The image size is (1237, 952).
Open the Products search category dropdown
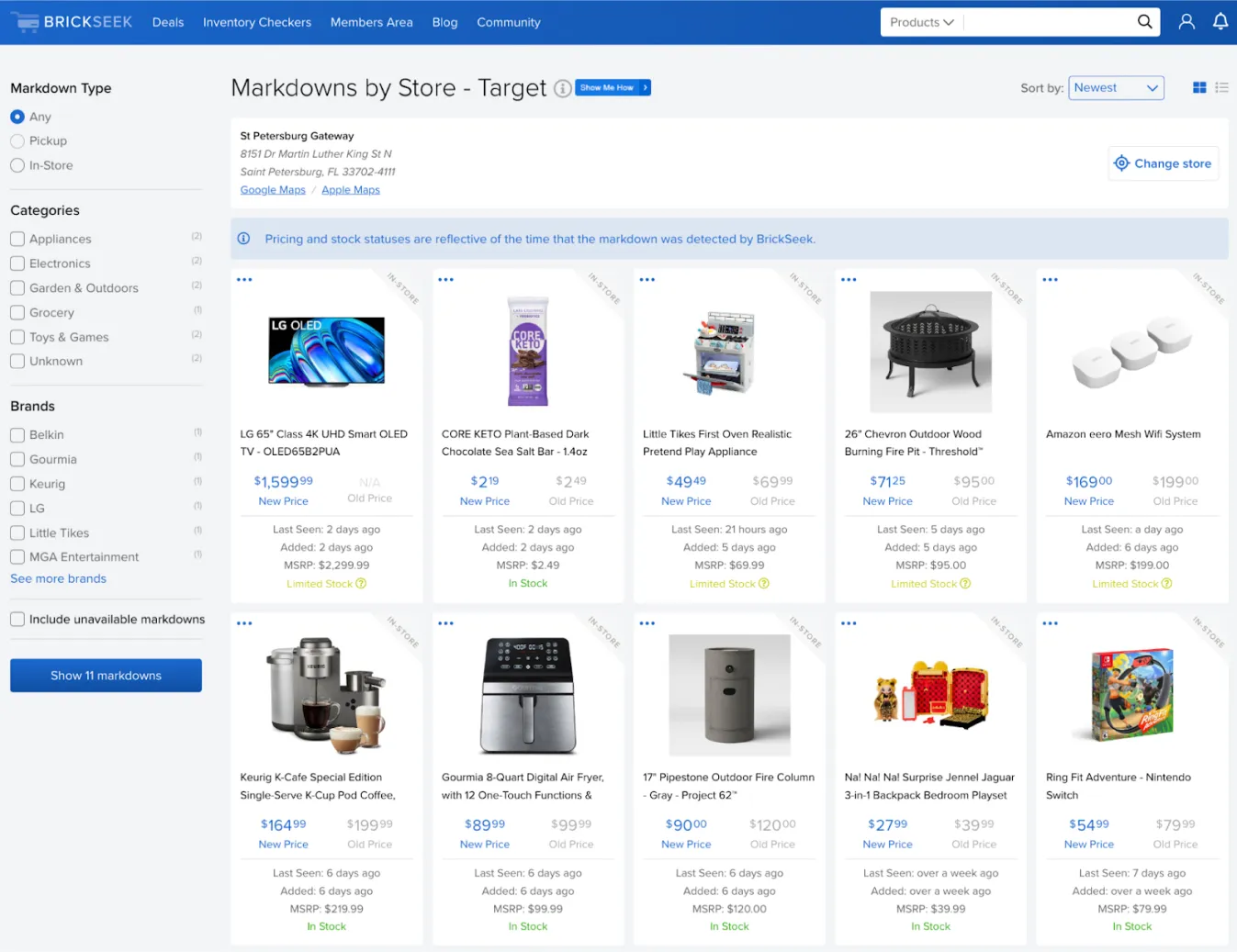[x=921, y=21]
